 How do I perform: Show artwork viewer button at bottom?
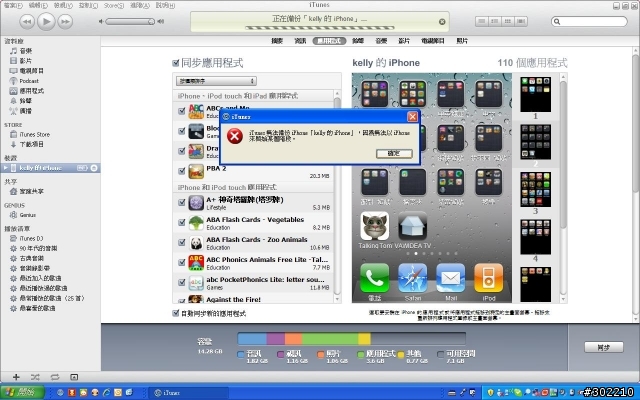coord(74,377)
